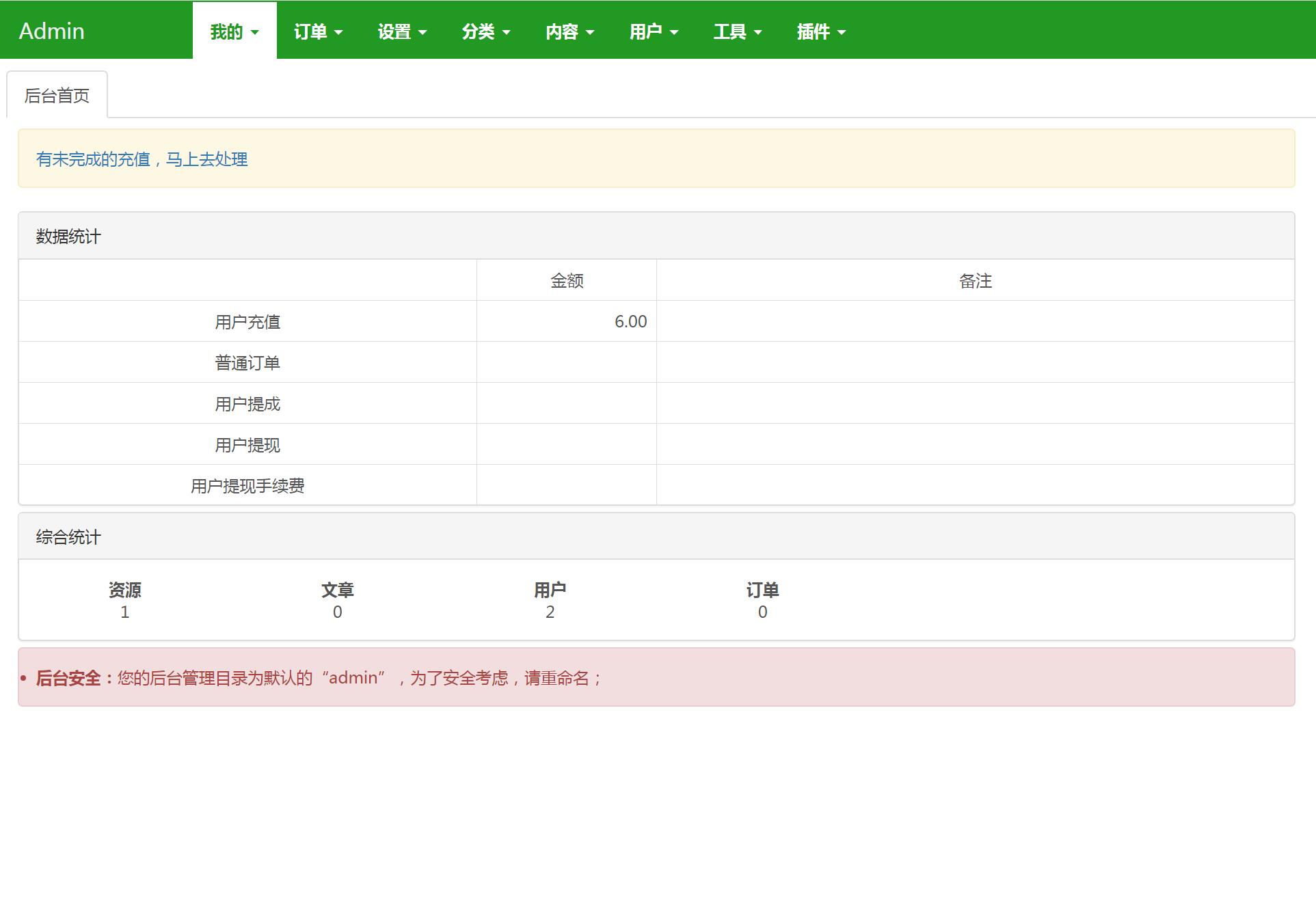Select the 用户提成 row label

coord(247,404)
